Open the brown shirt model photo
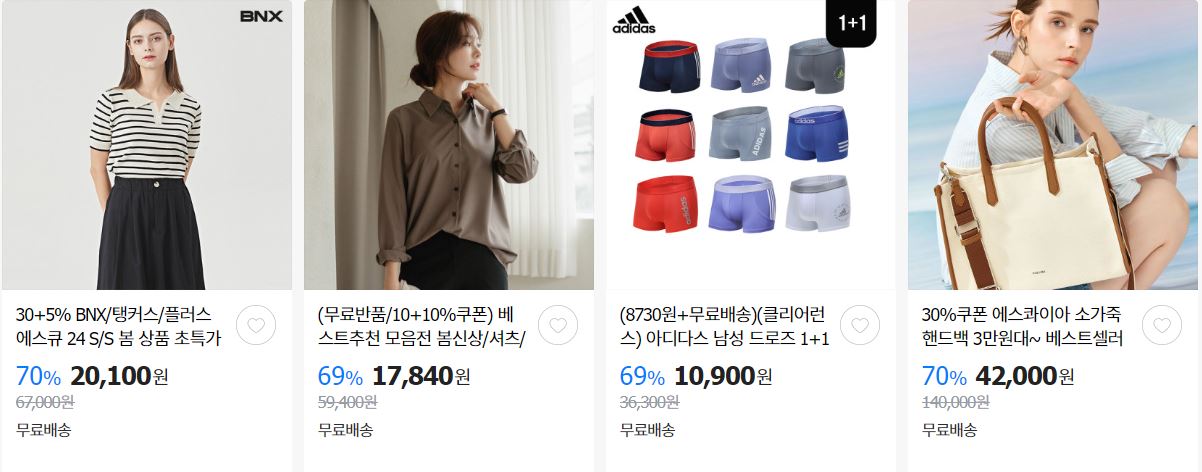 (449, 145)
